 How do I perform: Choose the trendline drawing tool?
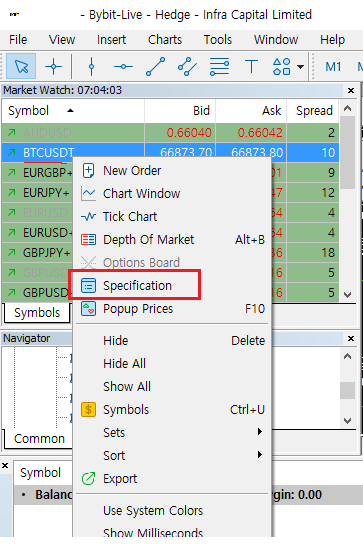155,66
